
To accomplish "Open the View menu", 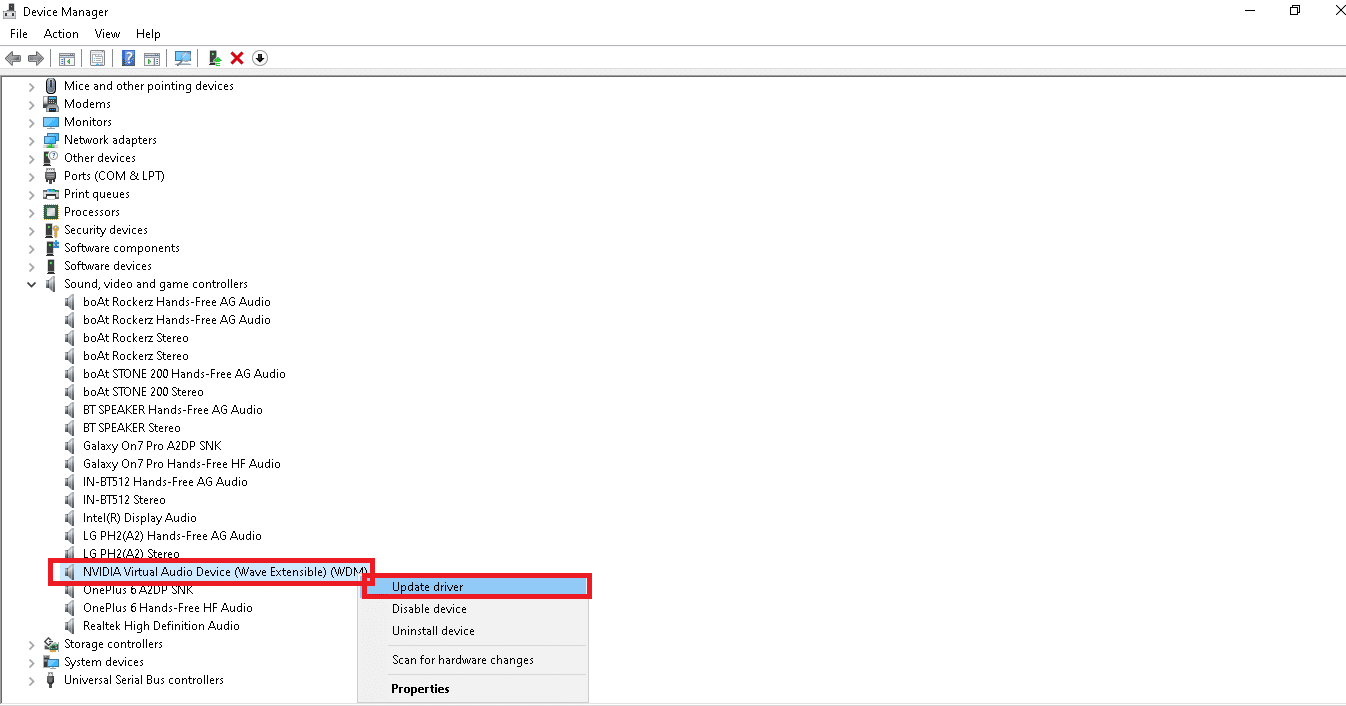I will point(107,33).
